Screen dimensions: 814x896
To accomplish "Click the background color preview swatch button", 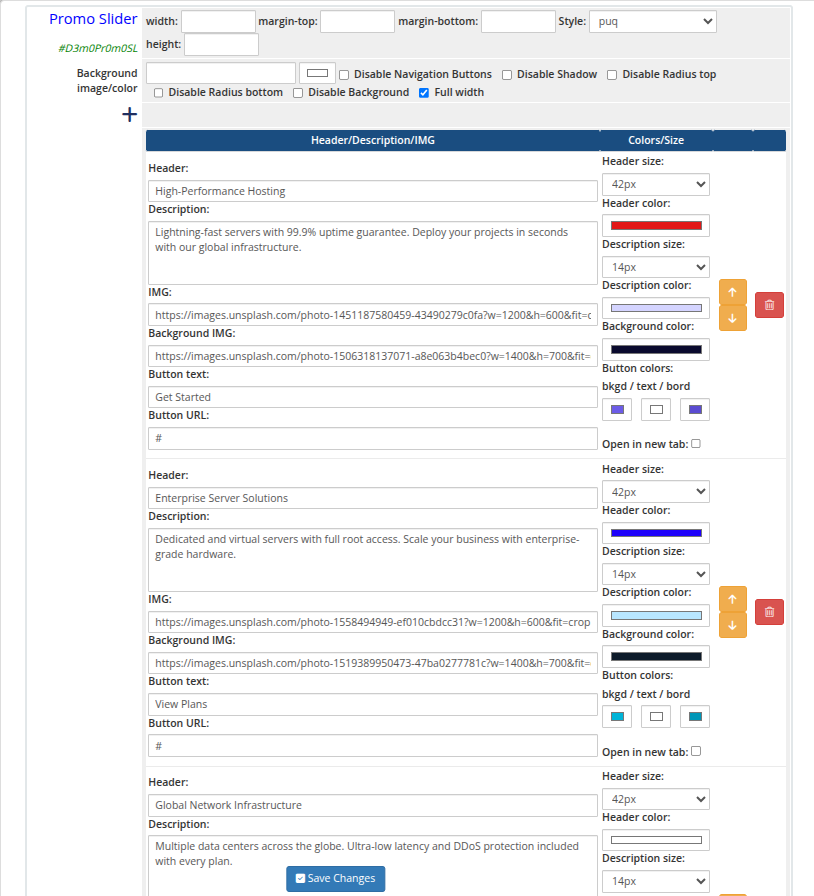I will point(317,73).
